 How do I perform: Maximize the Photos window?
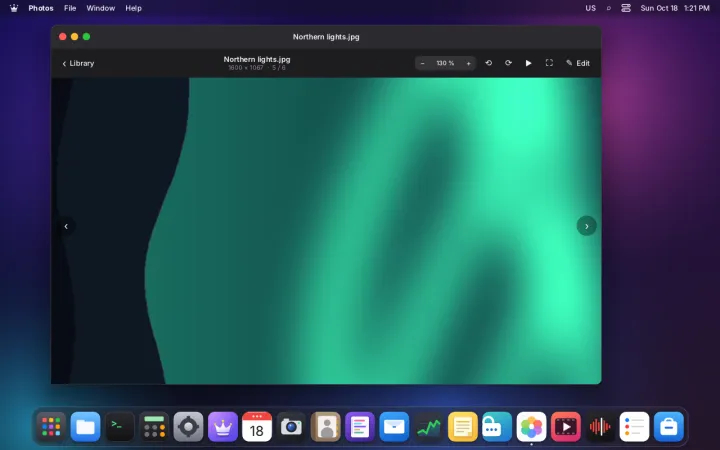pos(86,37)
